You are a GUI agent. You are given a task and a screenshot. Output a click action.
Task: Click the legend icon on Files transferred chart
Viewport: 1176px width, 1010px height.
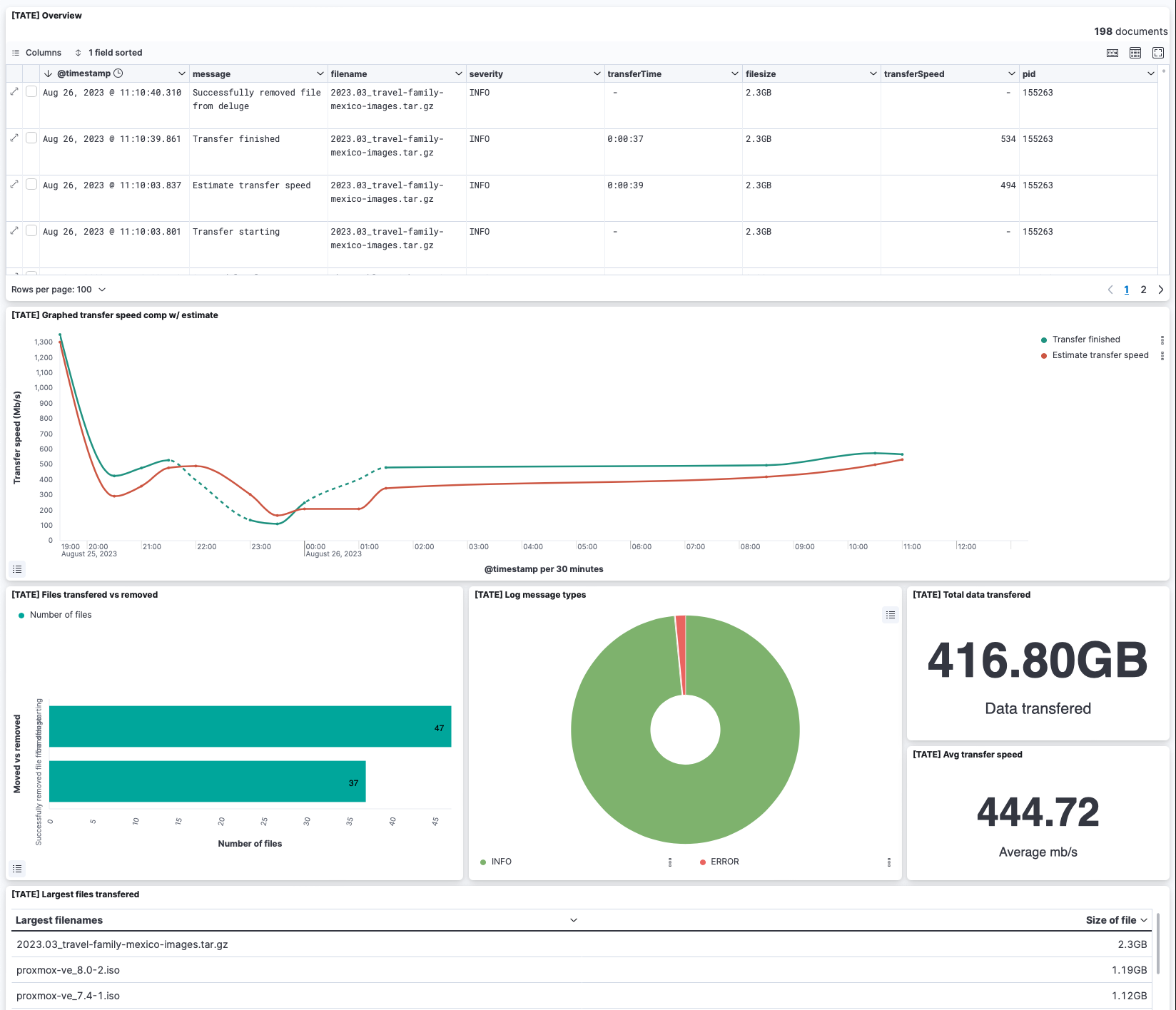[x=17, y=869]
